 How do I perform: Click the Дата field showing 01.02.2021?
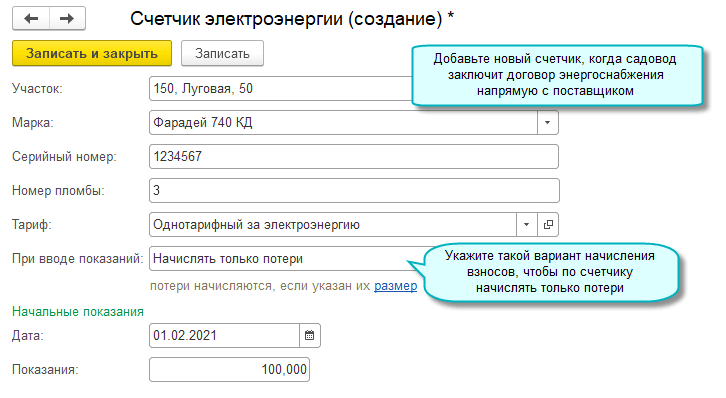tap(224, 336)
